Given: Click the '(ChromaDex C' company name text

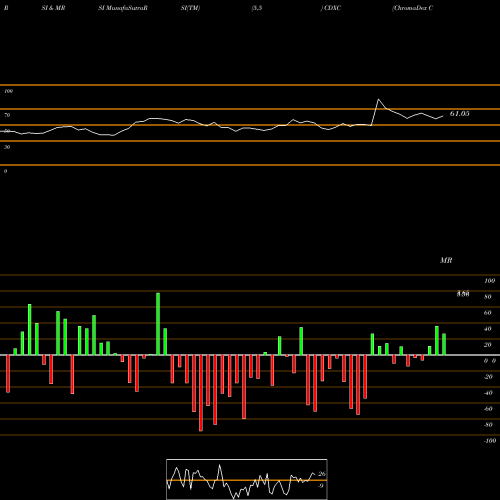Looking at the screenshot, I should click(x=413, y=8).
